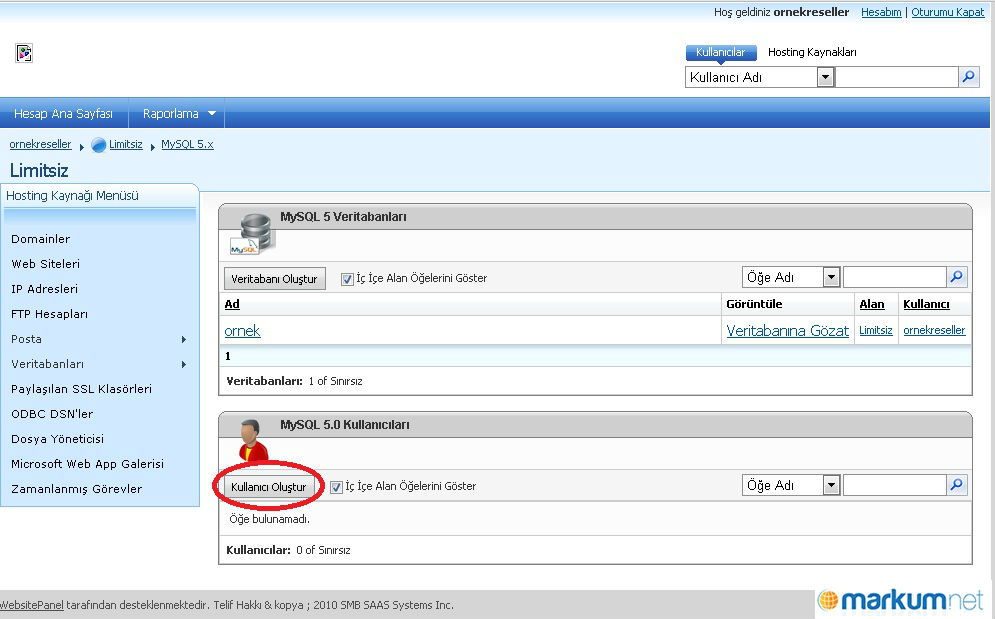Go to Hesap Ana Sayfası
The width and height of the screenshot is (995, 619).
click(x=63, y=113)
